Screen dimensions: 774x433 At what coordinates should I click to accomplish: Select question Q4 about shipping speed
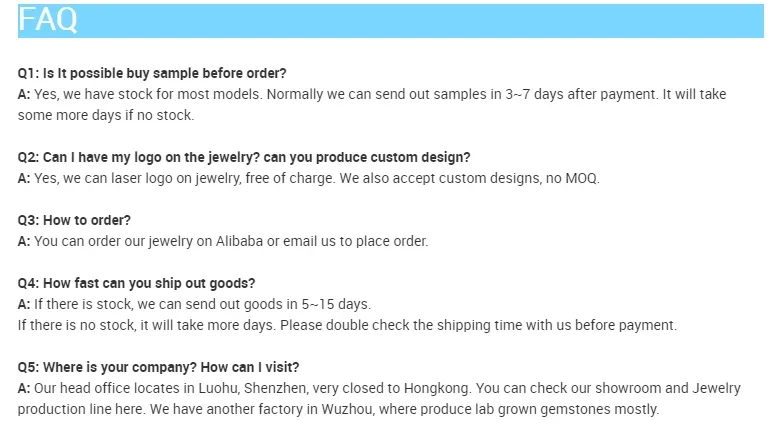(136, 283)
